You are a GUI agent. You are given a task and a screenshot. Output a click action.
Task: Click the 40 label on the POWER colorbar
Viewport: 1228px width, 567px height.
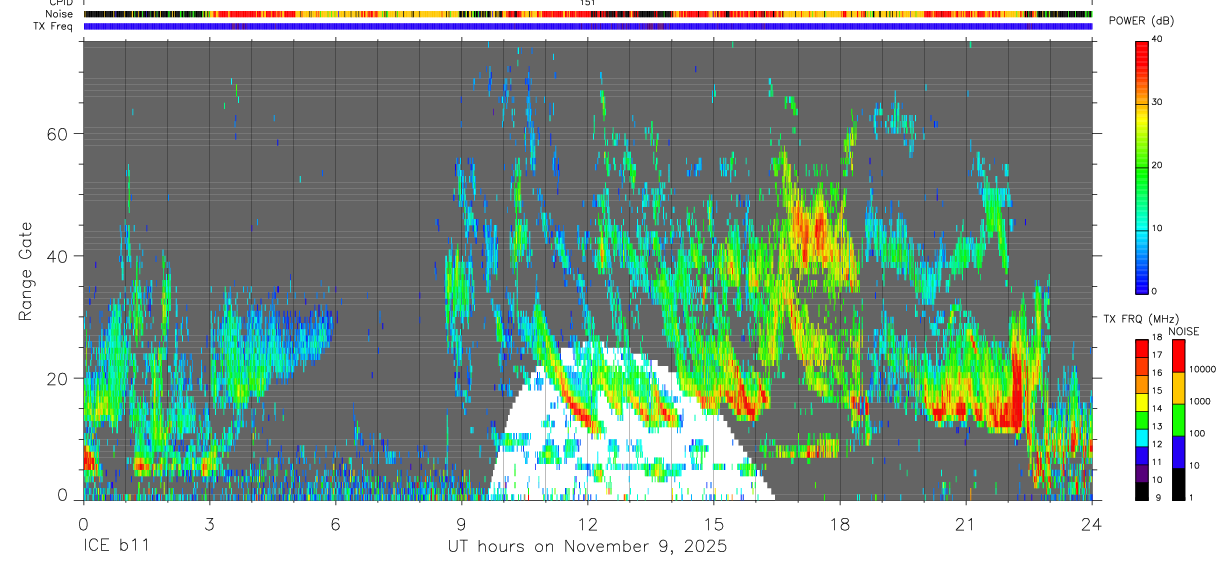(x=1157, y=39)
